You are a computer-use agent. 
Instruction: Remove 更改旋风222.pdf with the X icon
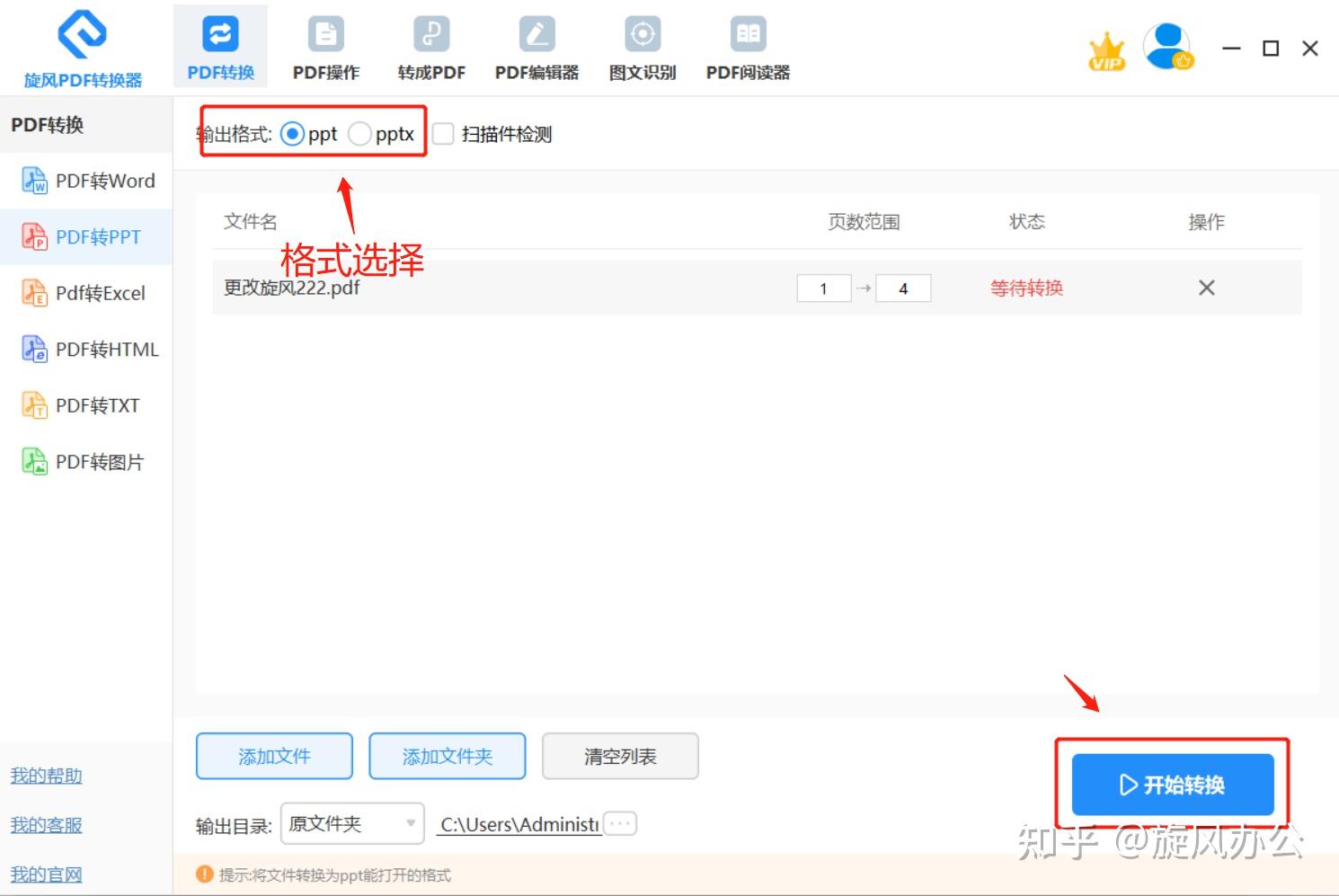click(1207, 288)
